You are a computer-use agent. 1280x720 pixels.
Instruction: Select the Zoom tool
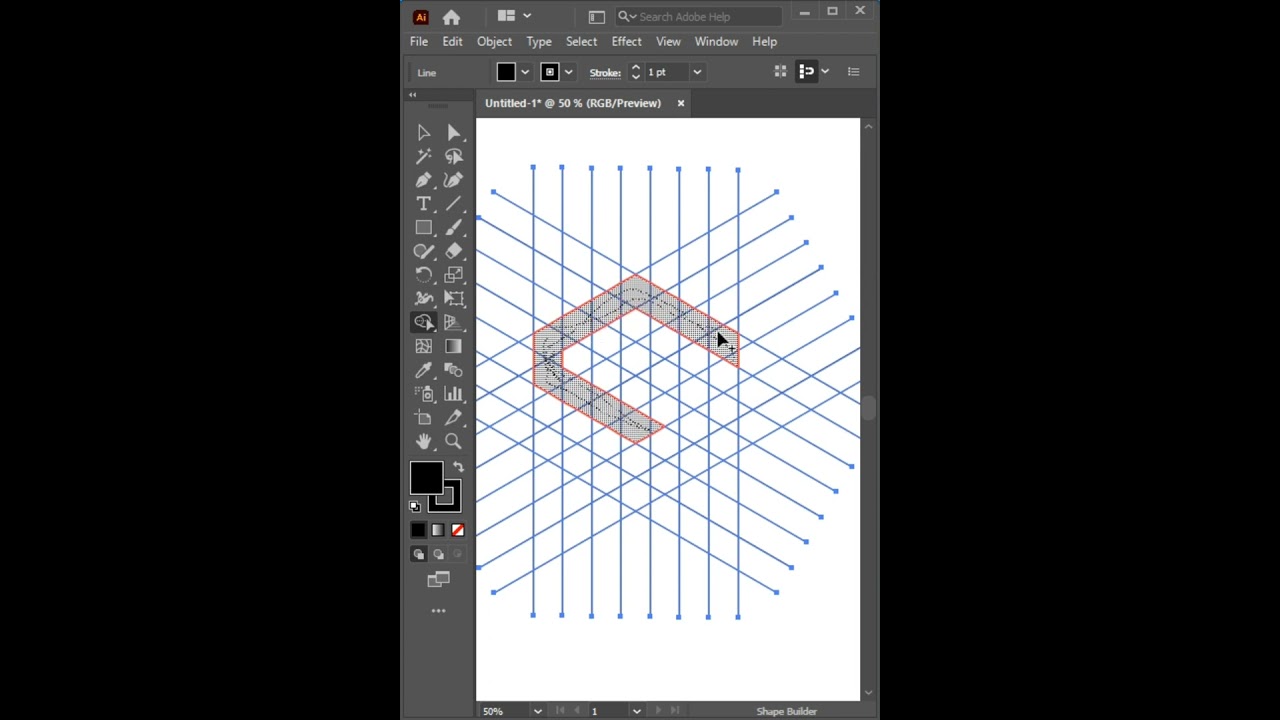pyautogui.click(x=454, y=441)
